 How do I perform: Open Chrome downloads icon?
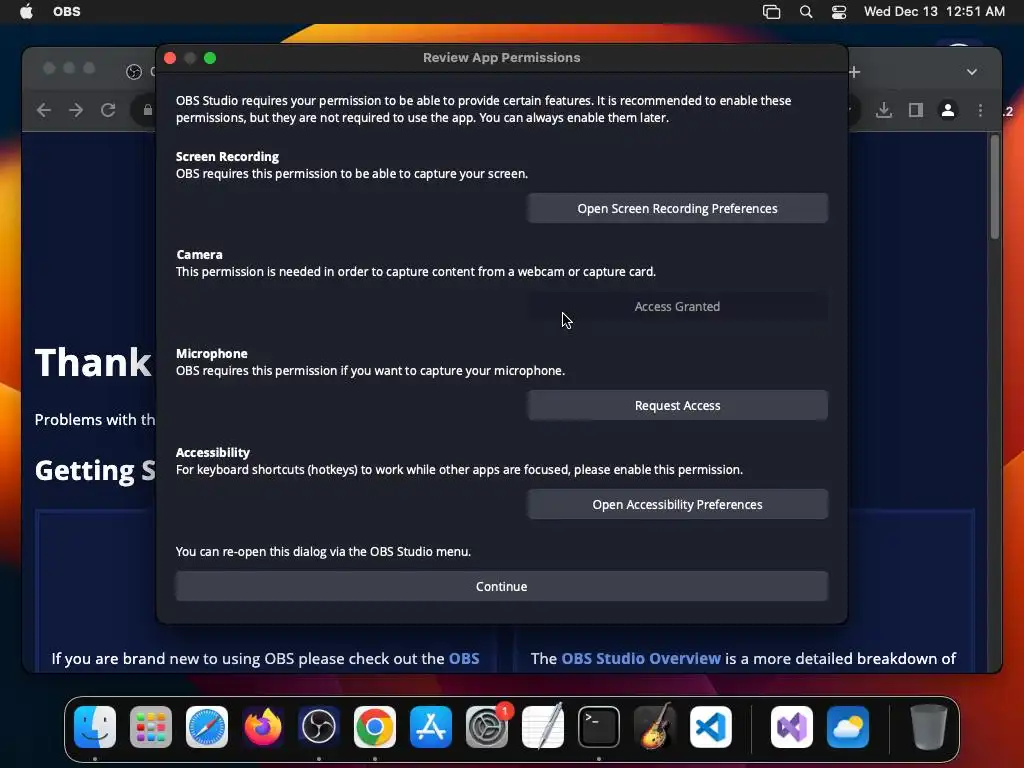pos(884,110)
